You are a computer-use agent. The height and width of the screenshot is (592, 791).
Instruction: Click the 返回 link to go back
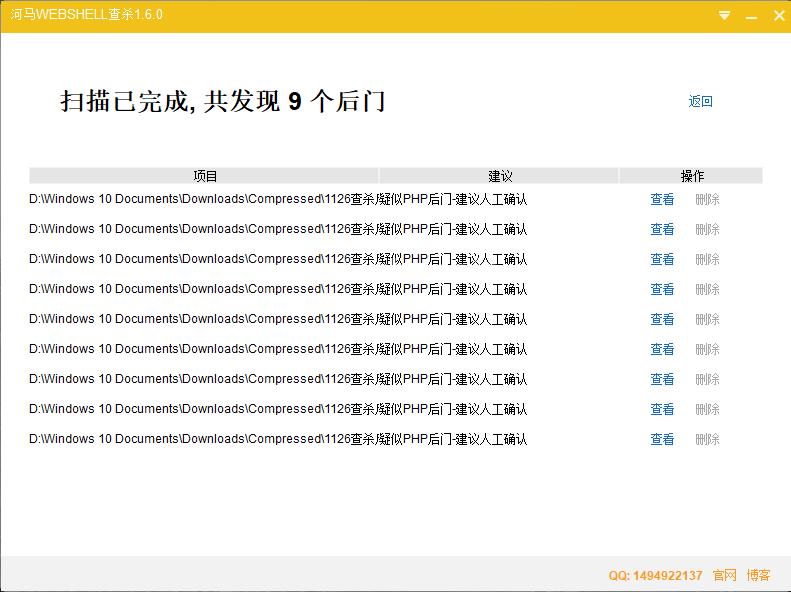click(700, 102)
